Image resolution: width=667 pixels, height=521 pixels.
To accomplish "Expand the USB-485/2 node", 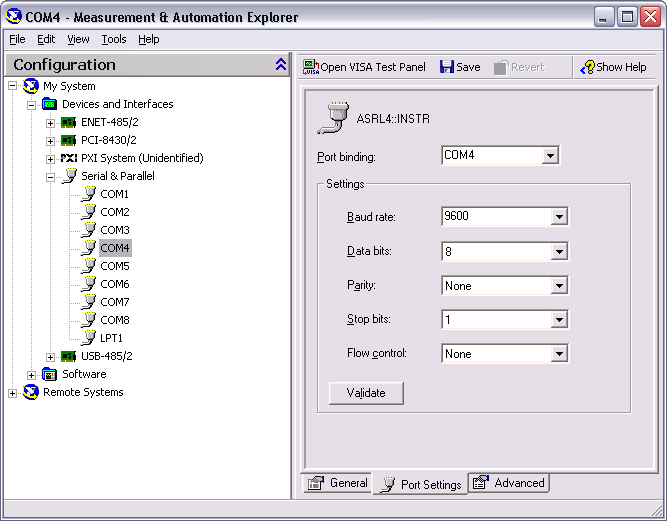I will (50, 357).
